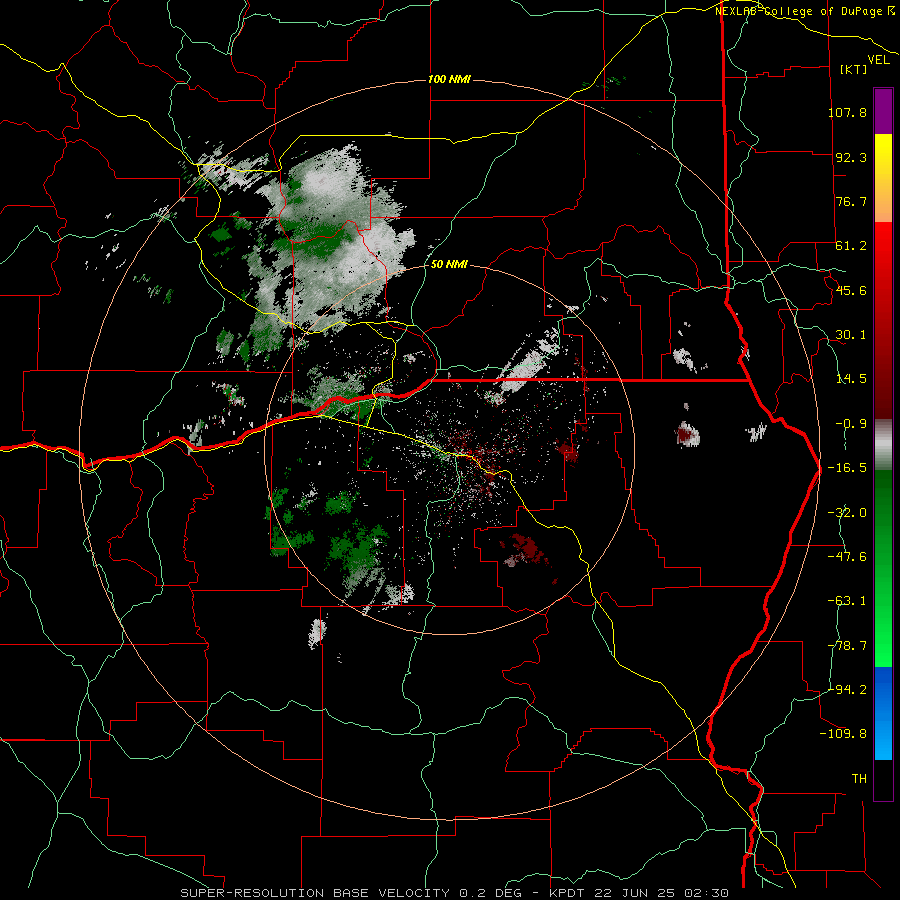
Task: Click the VEL legend title
Action: pos(878,60)
